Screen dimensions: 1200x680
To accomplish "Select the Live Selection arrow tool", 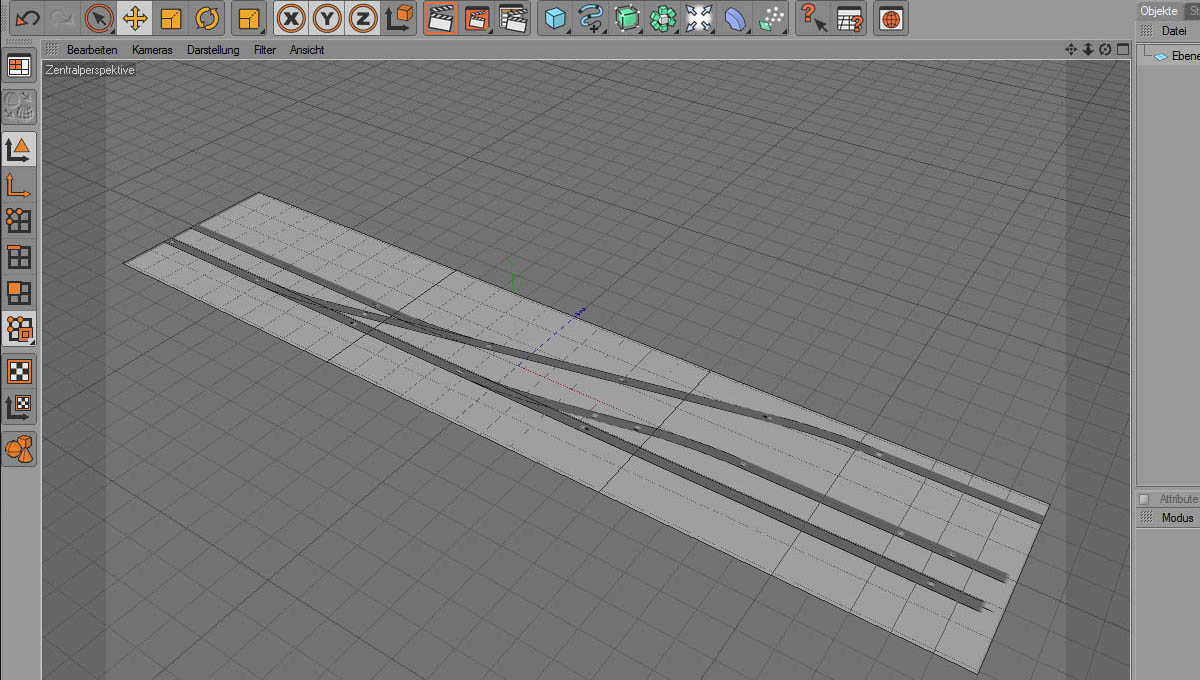I will (x=98, y=17).
